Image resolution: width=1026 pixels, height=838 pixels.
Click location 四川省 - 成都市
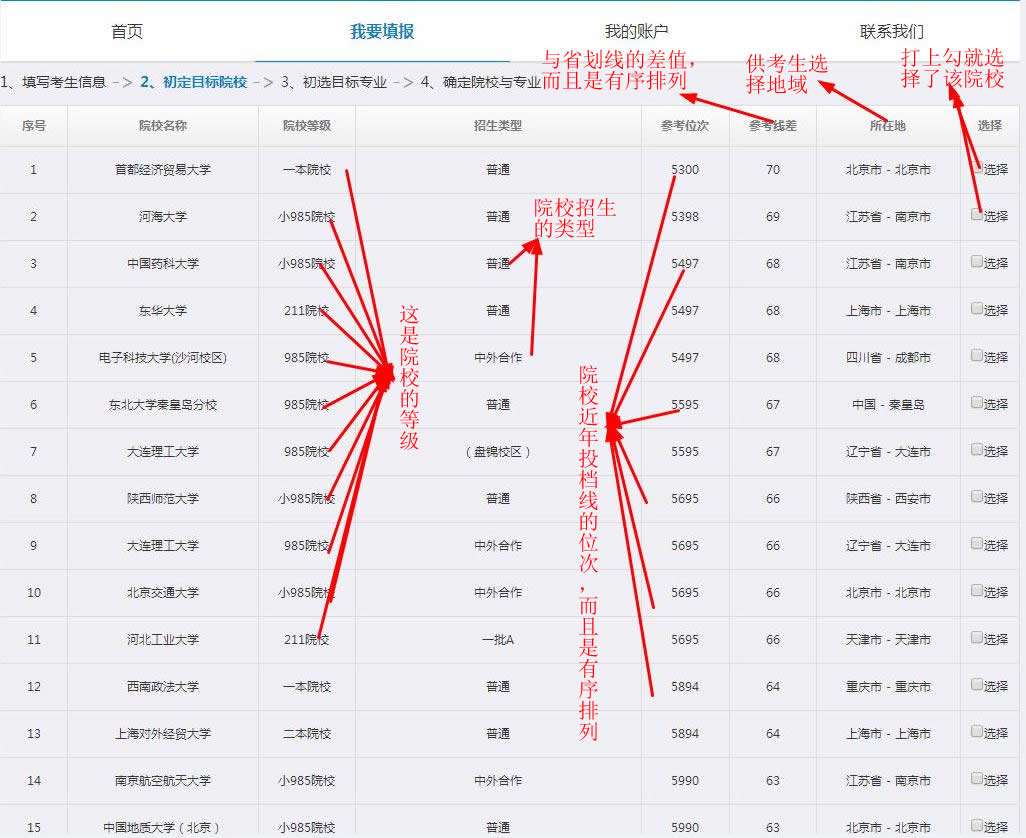point(888,358)
